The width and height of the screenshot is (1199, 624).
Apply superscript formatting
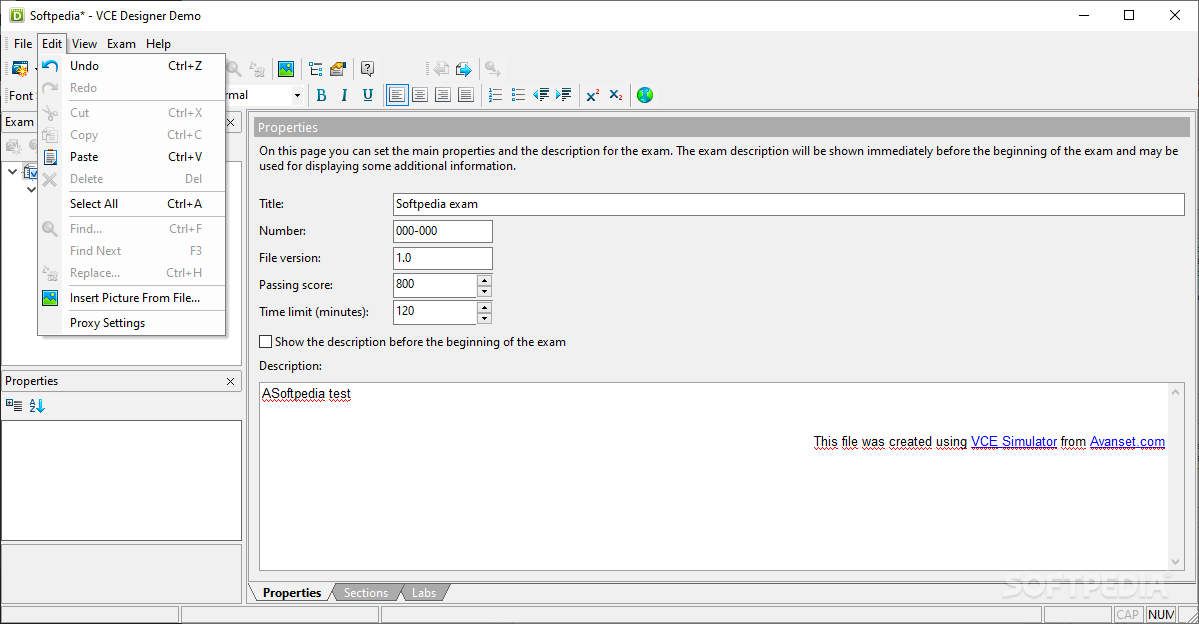point(593,95)
